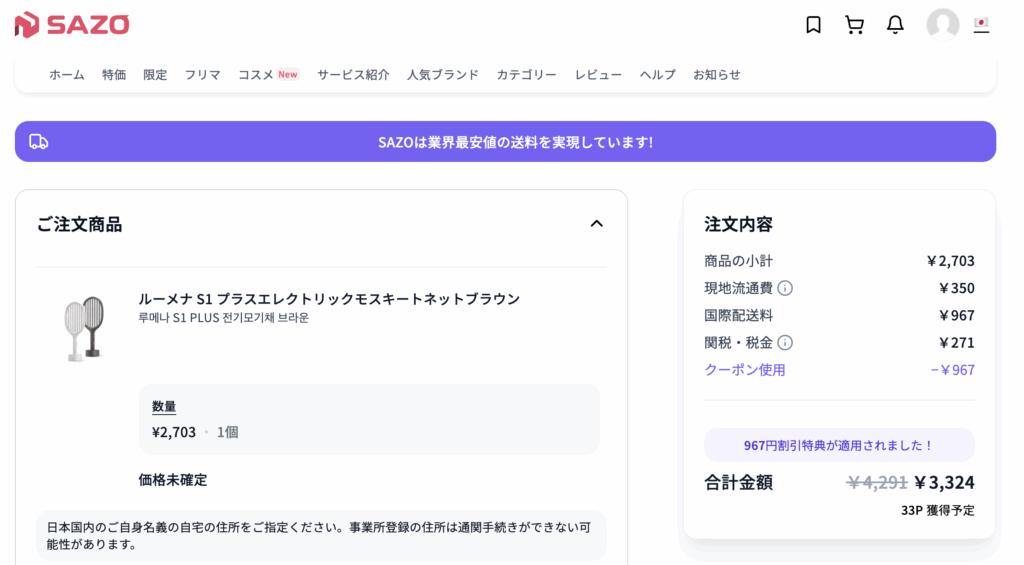Change language via the flag icon

tap(981, 24)
